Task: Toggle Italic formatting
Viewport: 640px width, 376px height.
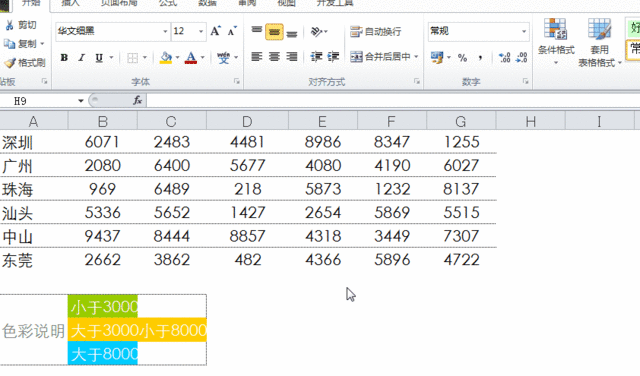Action: [x=82, y=58]
